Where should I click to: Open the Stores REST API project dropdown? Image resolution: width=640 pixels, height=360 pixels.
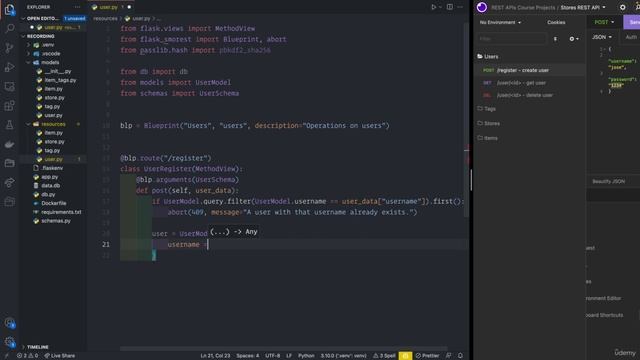pyautogui.click(x=583, y=7)
